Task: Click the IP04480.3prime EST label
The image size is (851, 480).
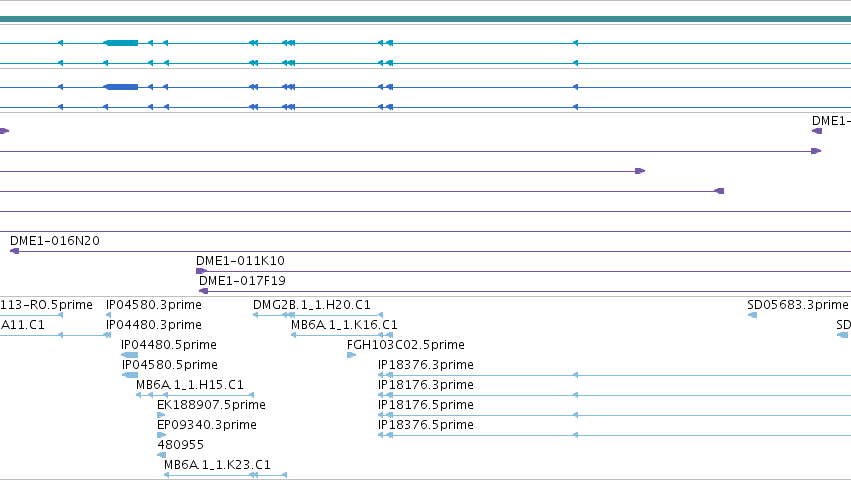Action: [x=154, y=325]
